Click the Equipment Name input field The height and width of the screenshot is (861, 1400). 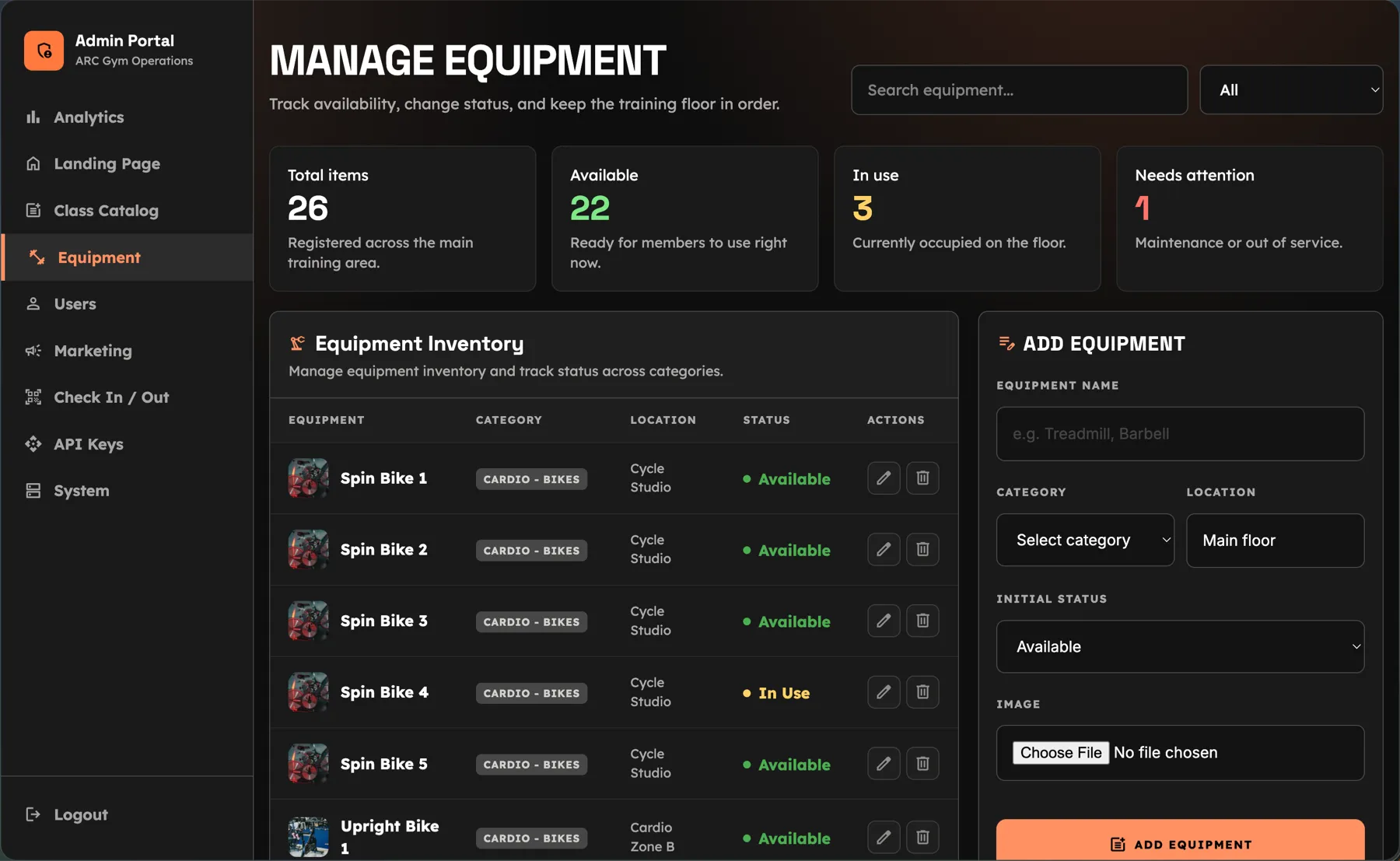click(x=1180, y=433)
